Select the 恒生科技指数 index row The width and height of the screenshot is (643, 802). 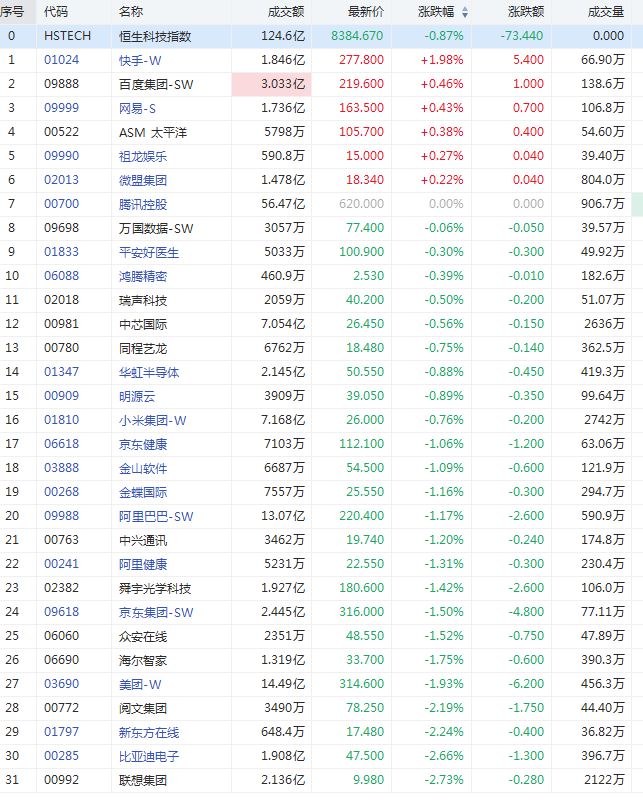[x=154, y=36]
